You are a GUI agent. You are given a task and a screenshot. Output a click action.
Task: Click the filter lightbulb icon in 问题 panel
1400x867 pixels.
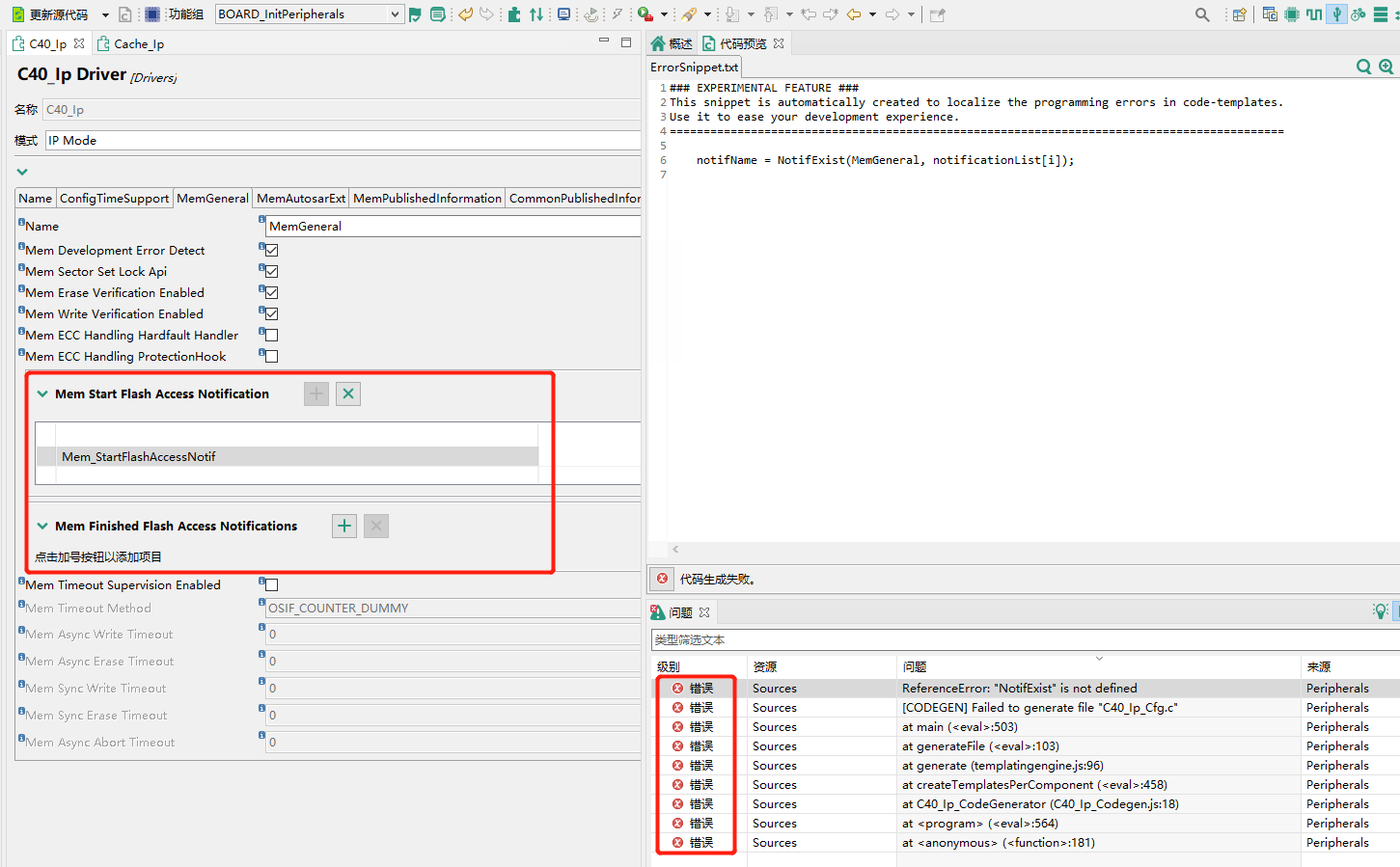pos(1379,610)
